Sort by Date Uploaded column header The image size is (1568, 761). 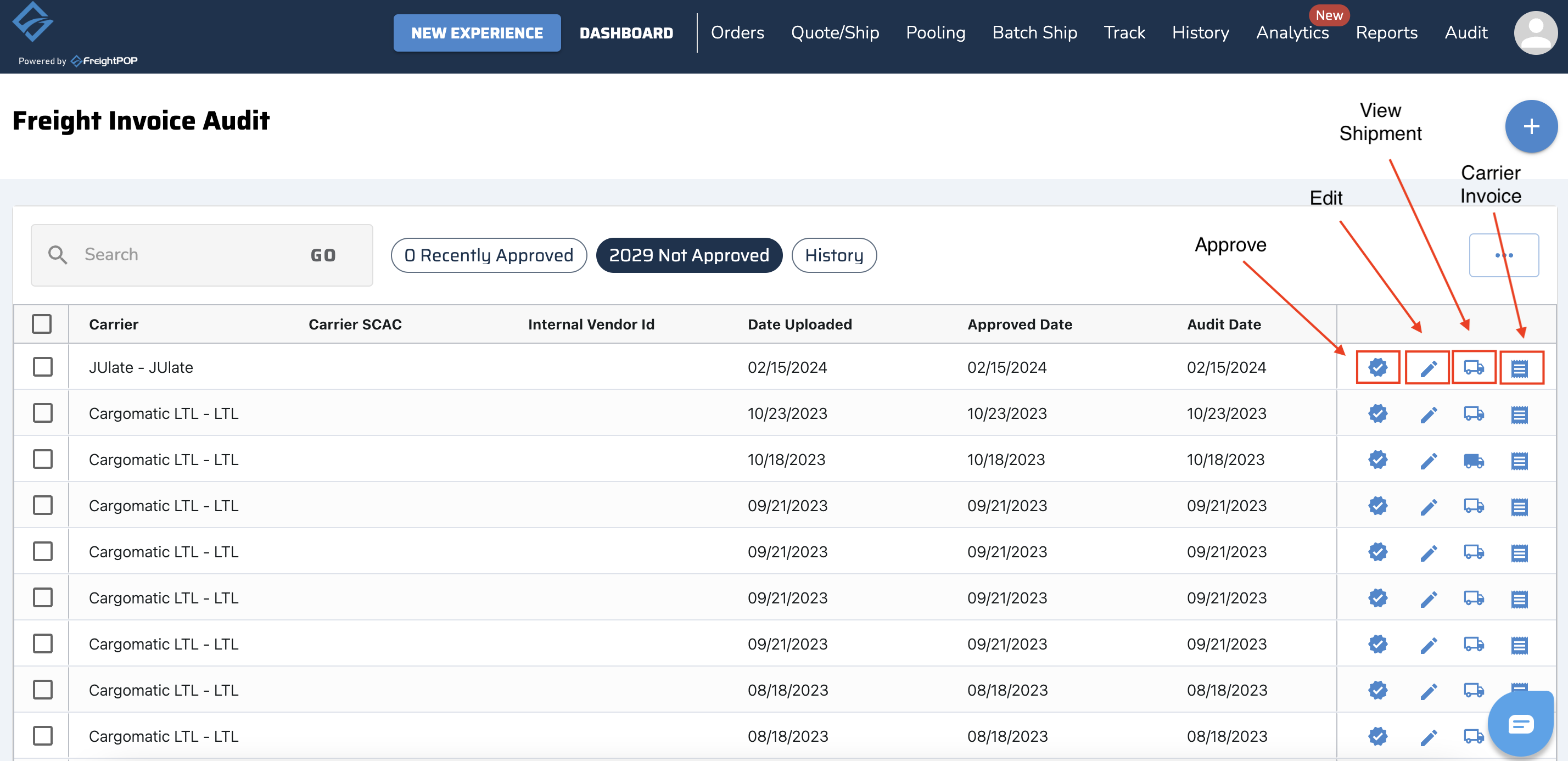[799, 324]
